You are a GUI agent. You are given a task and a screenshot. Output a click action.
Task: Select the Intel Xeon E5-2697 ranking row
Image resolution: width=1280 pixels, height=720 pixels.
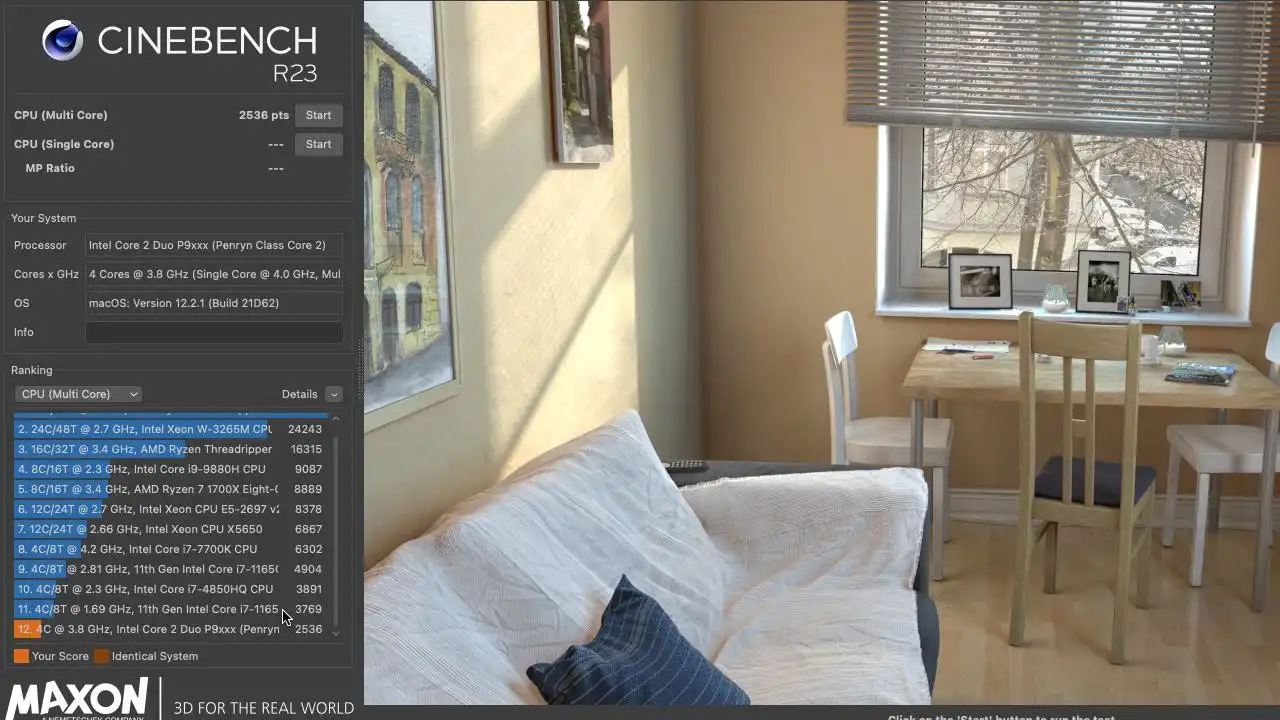[170, 509]
